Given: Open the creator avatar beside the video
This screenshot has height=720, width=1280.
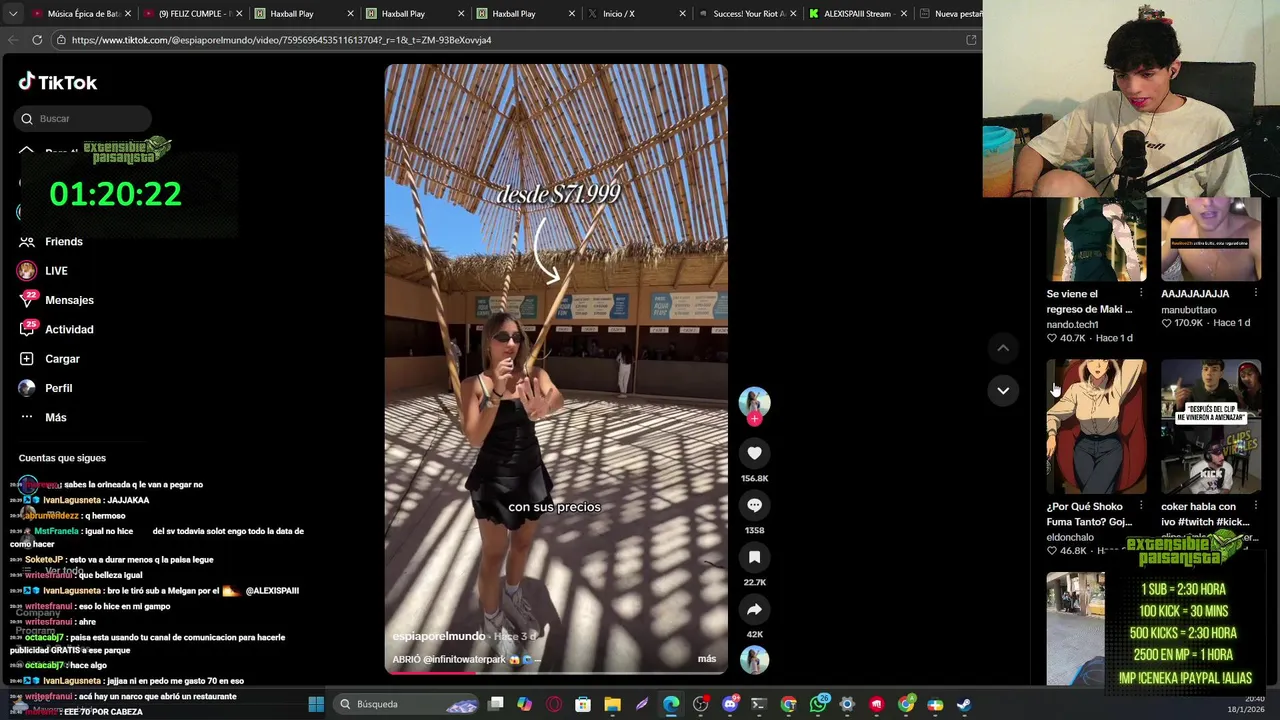Looking at the screenshot, I should pos(754,402).
